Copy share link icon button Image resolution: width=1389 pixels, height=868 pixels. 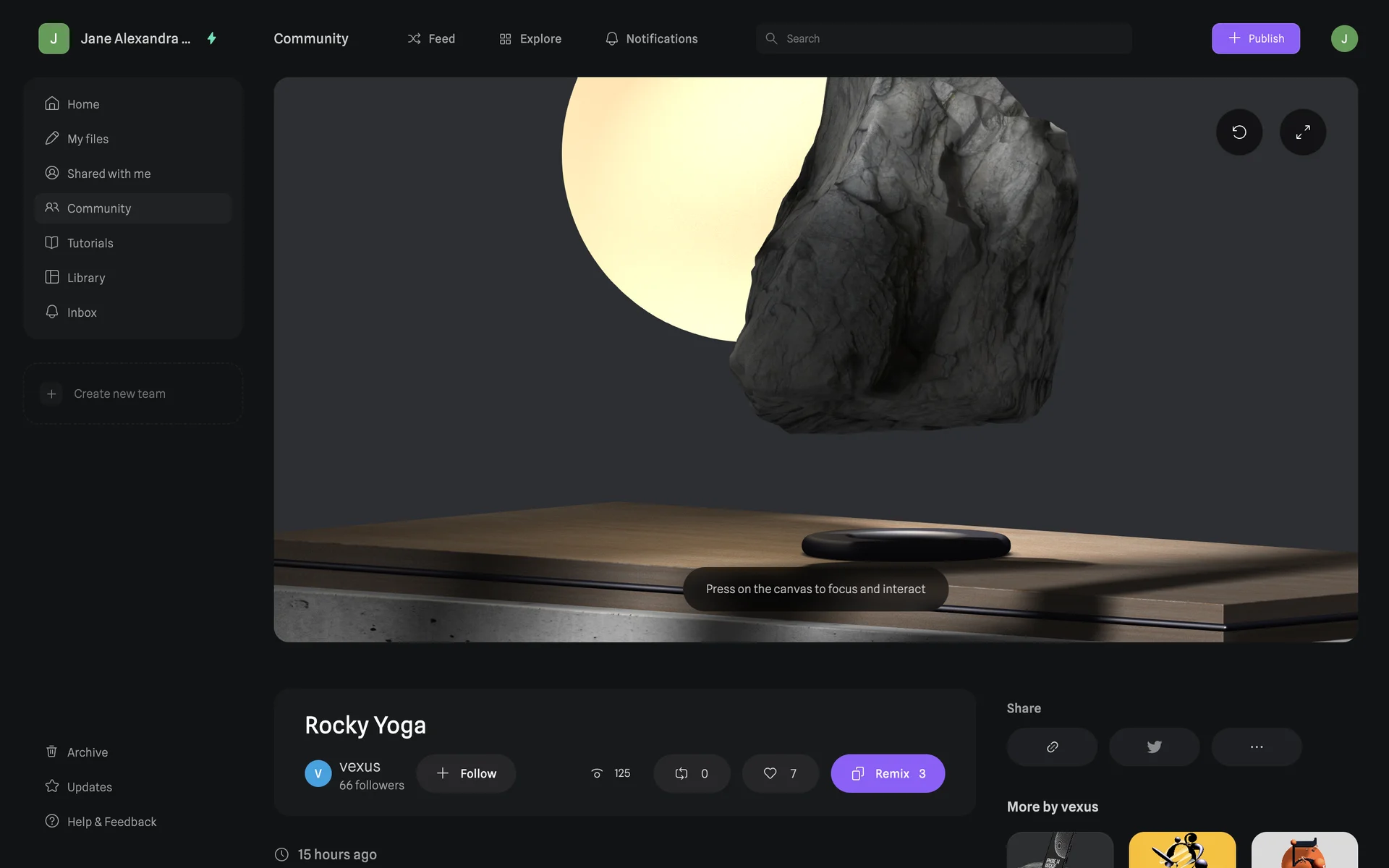pos(1052,746)
